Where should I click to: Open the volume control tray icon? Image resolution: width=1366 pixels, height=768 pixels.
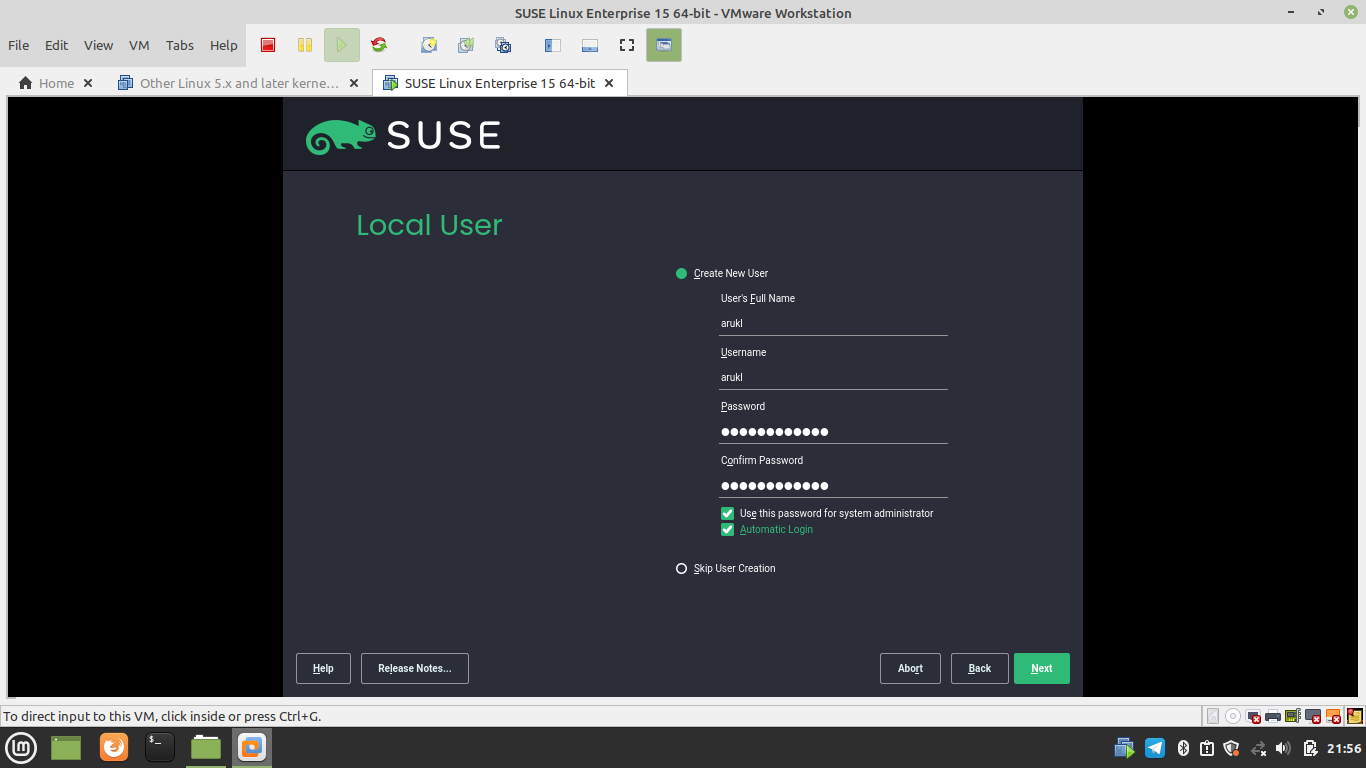click(1284, 748)
